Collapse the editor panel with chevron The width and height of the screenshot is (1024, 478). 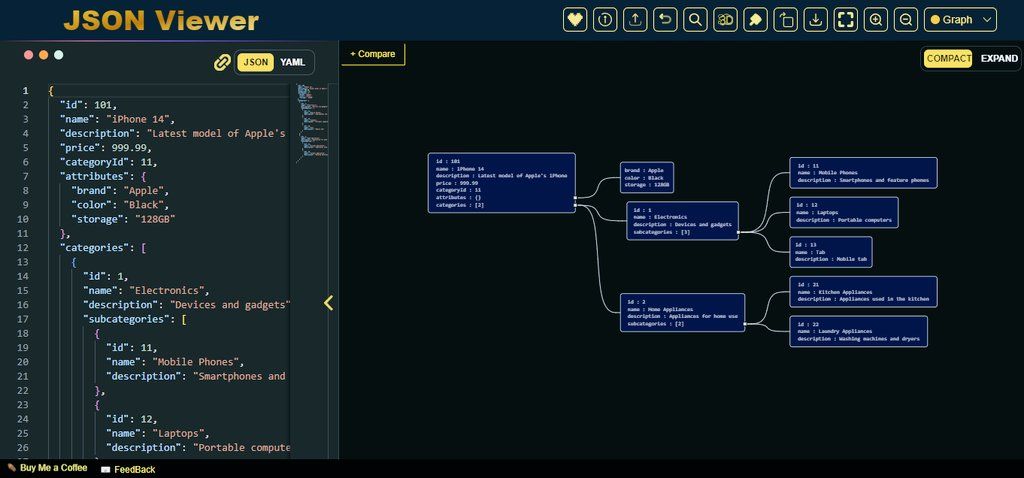pyautogui.click(x=328, y=302)
